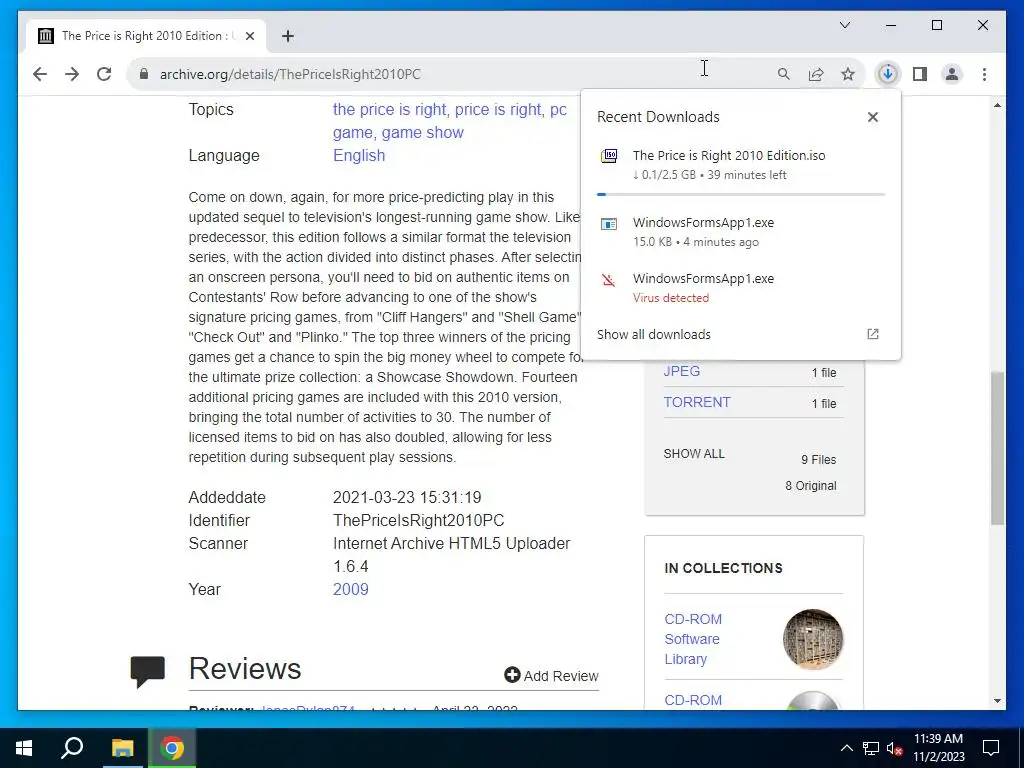Image resolution: width=1024 pixels, height=768 pixels.
Task: Open the 2009 year link
Action: [351, 589]
